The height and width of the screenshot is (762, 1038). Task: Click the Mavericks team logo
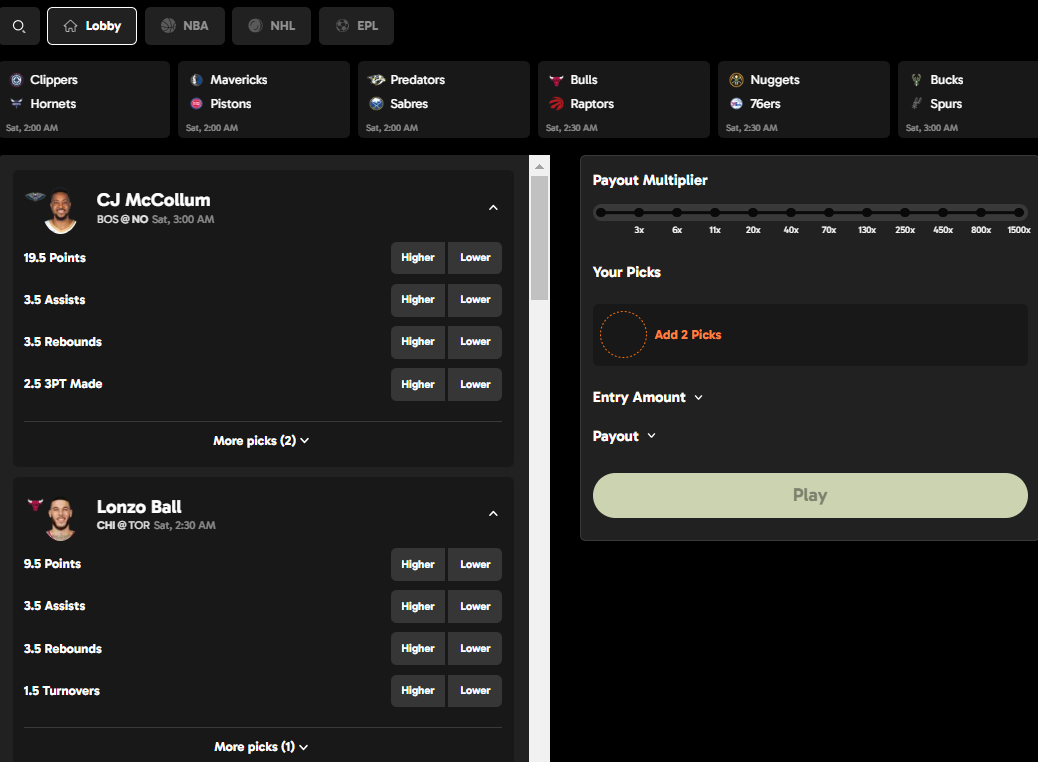tap(197, 79)
